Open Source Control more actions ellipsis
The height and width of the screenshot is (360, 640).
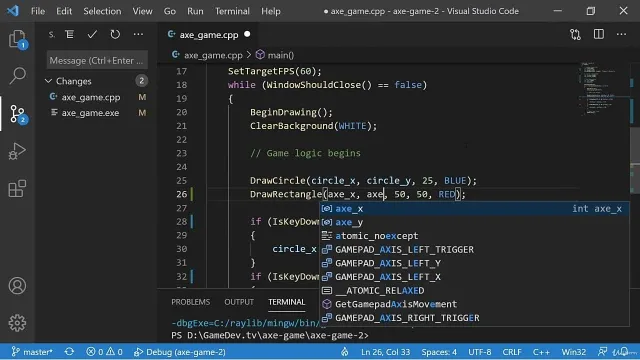click(138, 35)
